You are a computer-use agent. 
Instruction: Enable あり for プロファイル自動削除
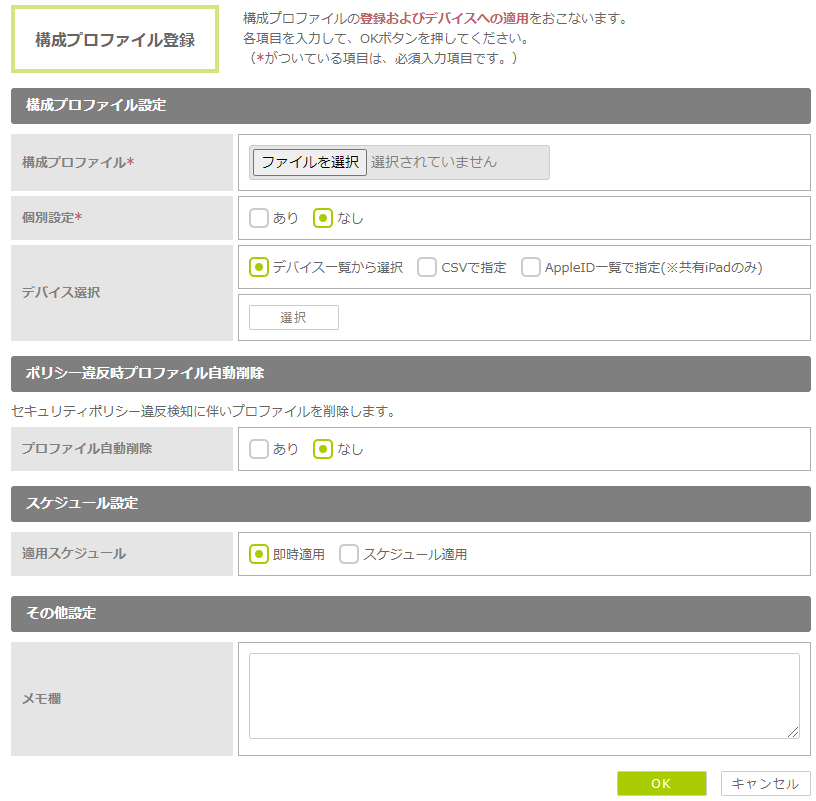point(259,449)
